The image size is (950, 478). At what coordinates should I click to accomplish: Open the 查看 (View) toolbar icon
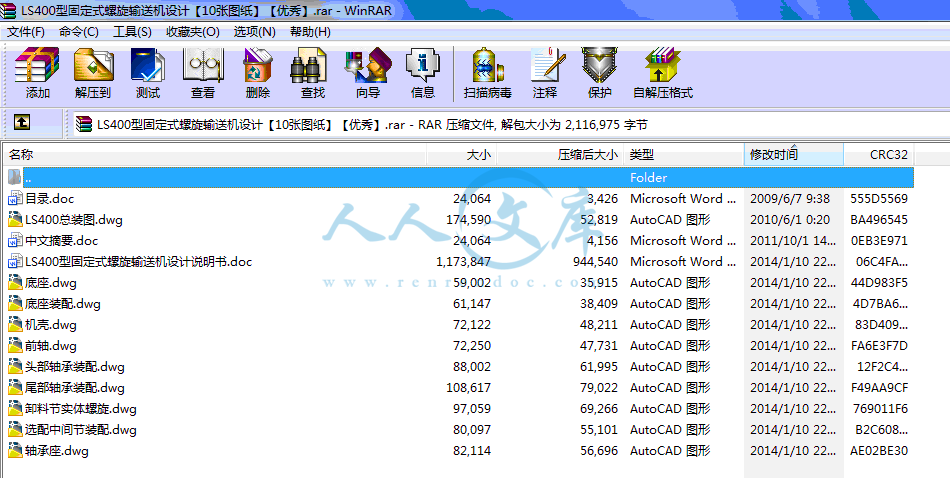point(203,65)
